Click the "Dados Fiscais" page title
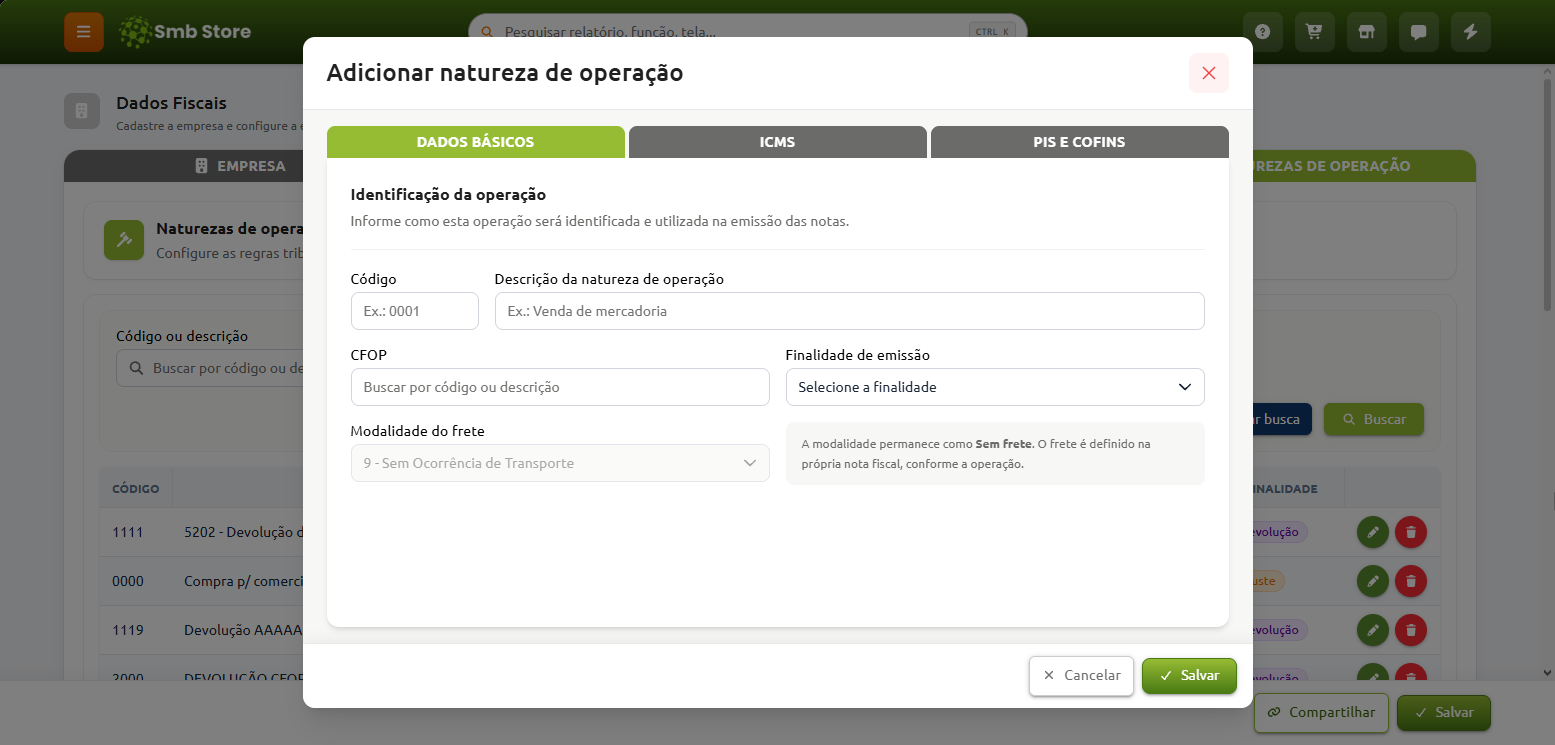 coord(171,103)
